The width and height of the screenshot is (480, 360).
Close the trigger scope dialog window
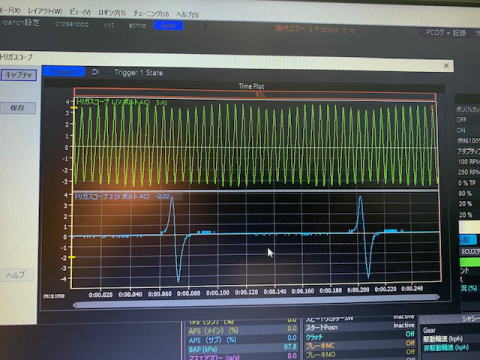coord(447,66)
